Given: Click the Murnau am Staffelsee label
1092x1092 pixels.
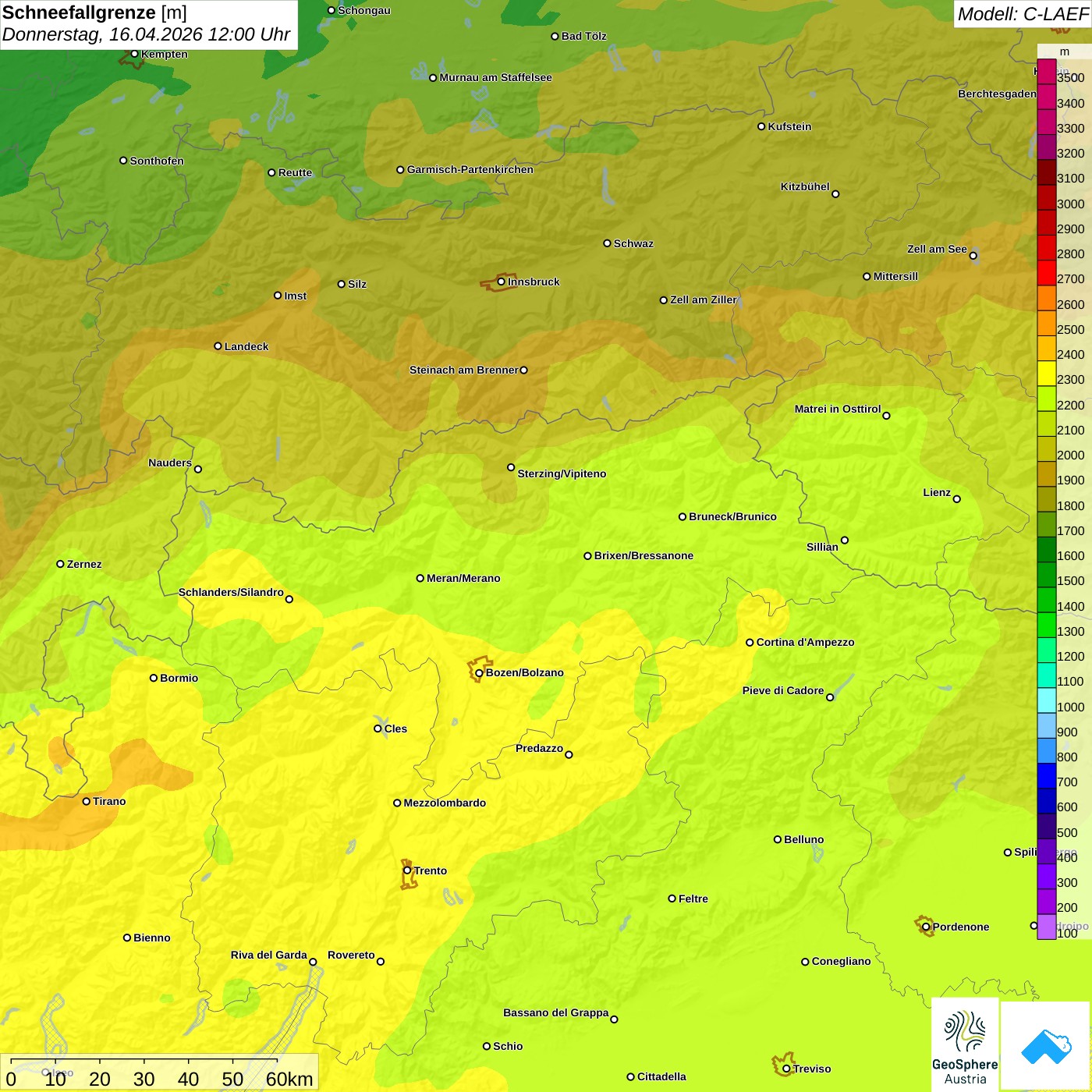Looking at the screenshot, I should 495,77.
